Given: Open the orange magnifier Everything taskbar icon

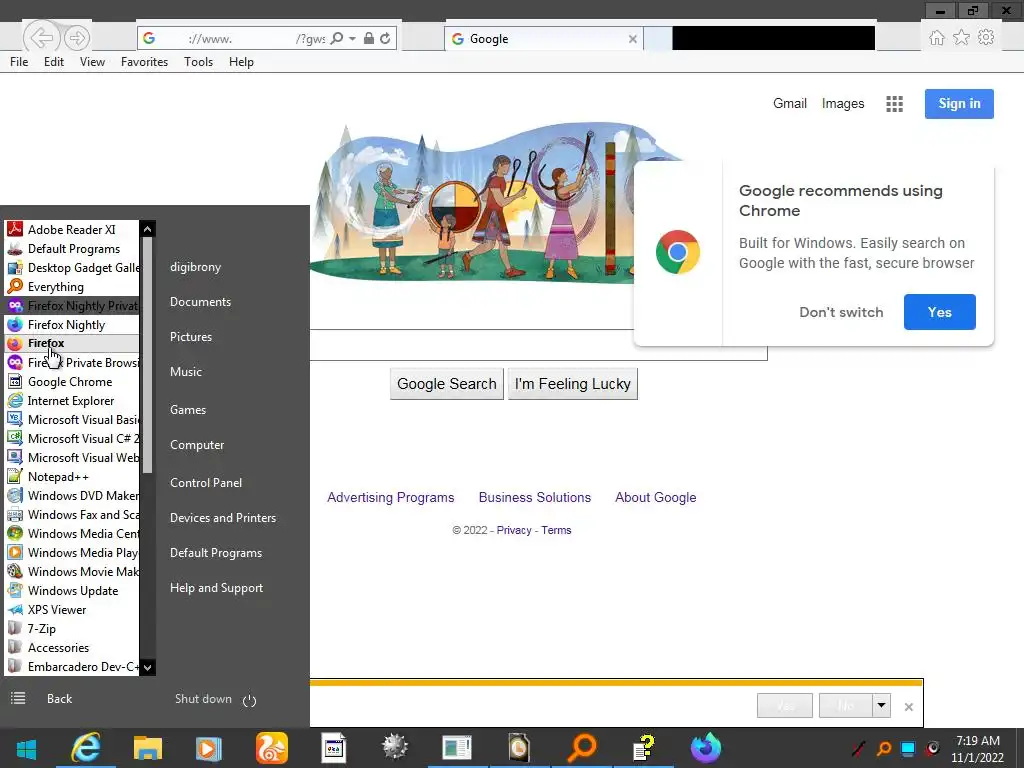Looking at the screenshot, I should click(x=581, y=748).
